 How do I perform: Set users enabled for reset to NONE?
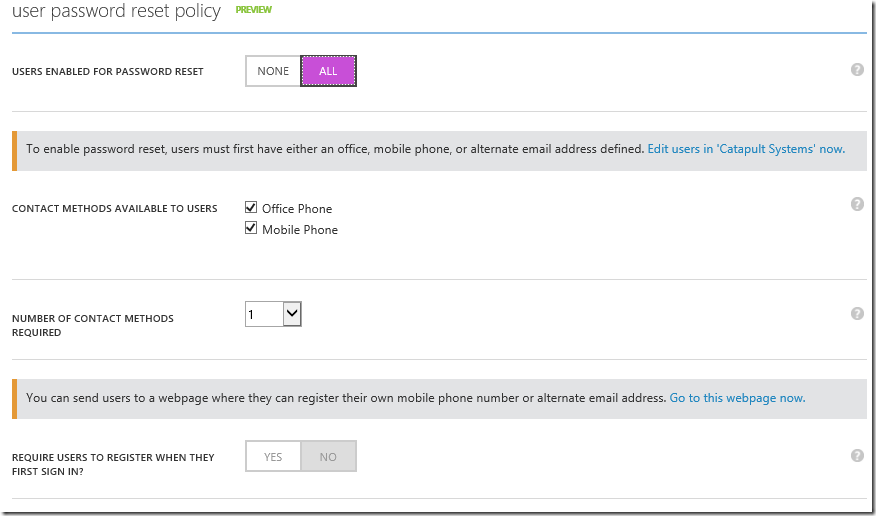tap(273, 71)
